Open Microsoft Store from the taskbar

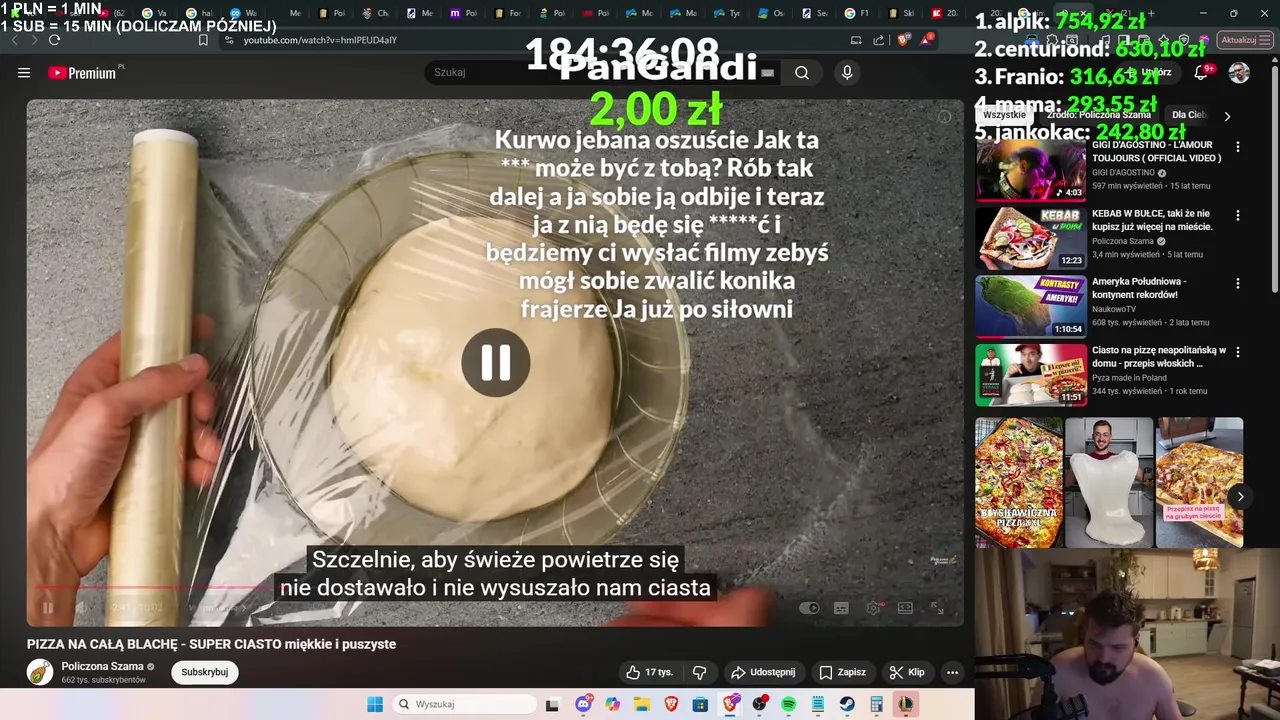pos(700,704)
